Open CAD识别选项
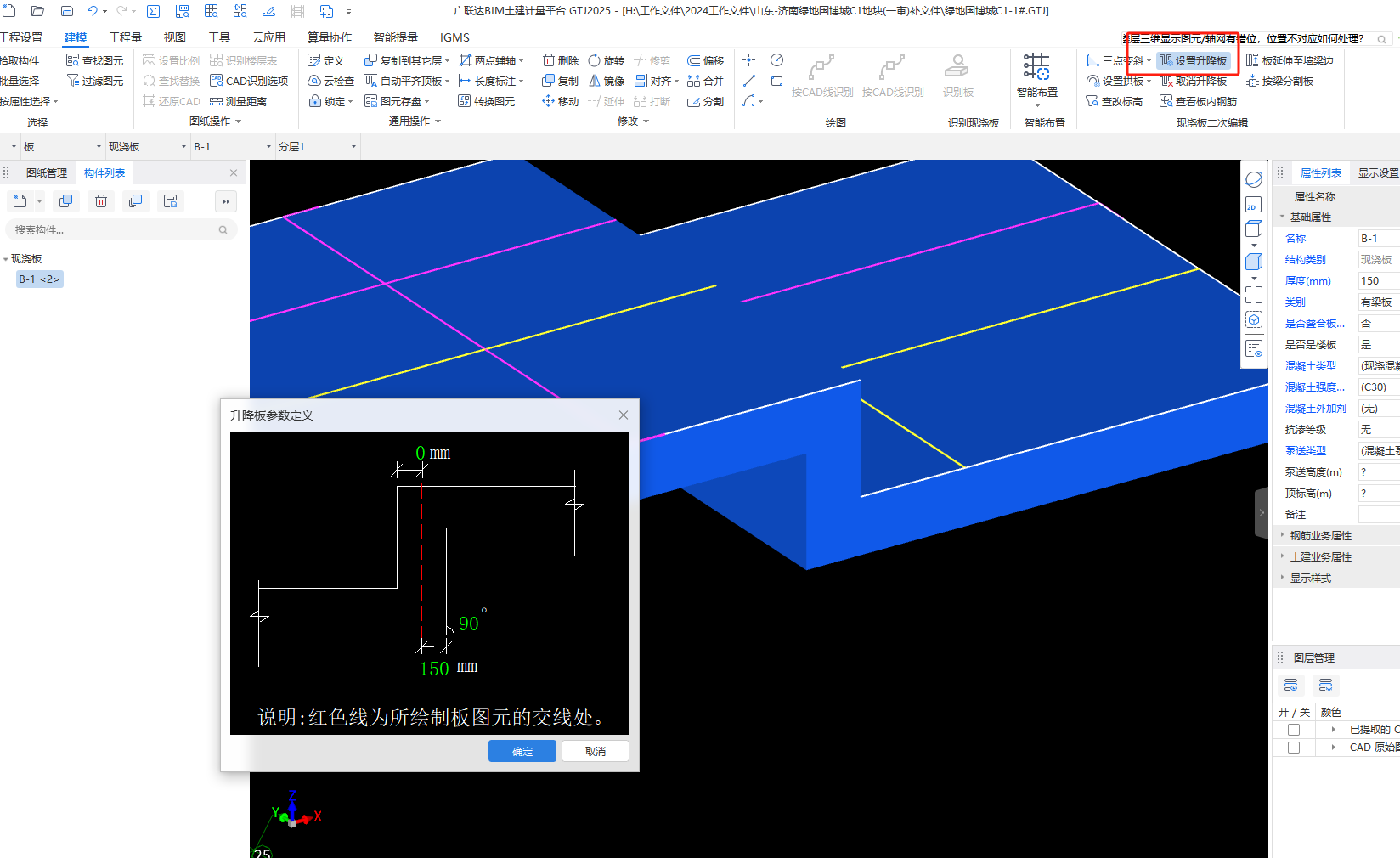Screen dimensions: 1400x858 point(249,81)
